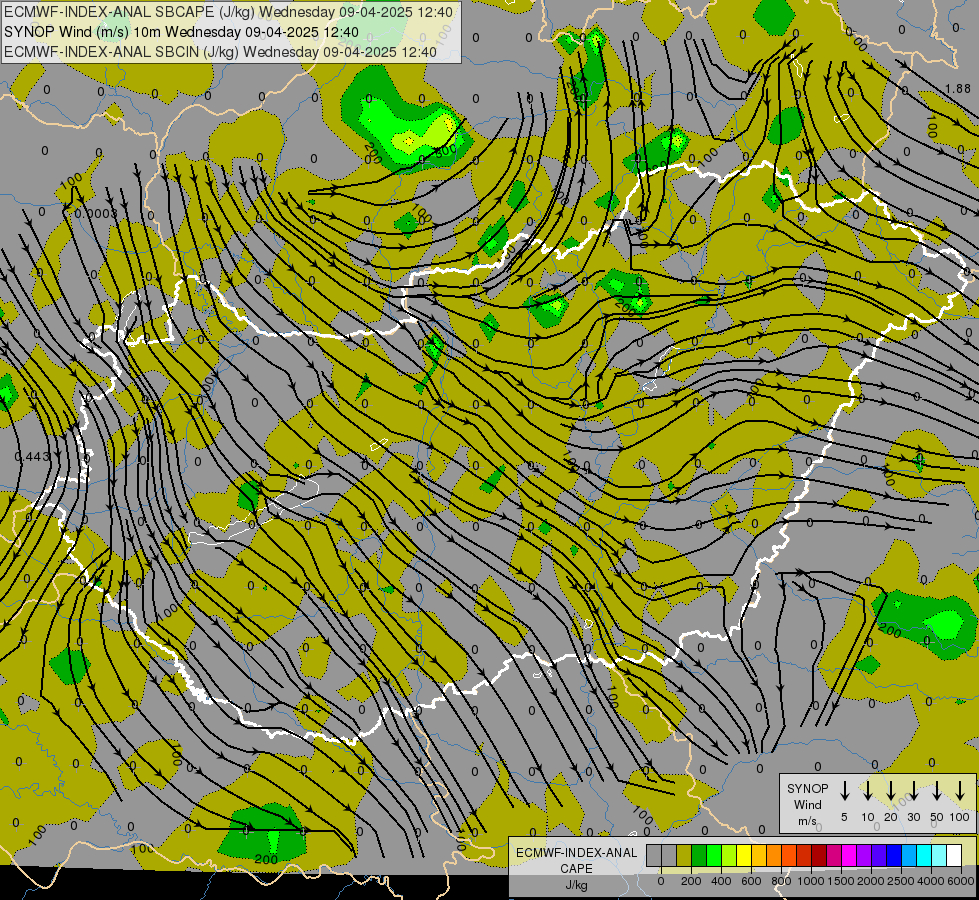
Task: Click the 1000 label under color scale
Action: point(810,881)
